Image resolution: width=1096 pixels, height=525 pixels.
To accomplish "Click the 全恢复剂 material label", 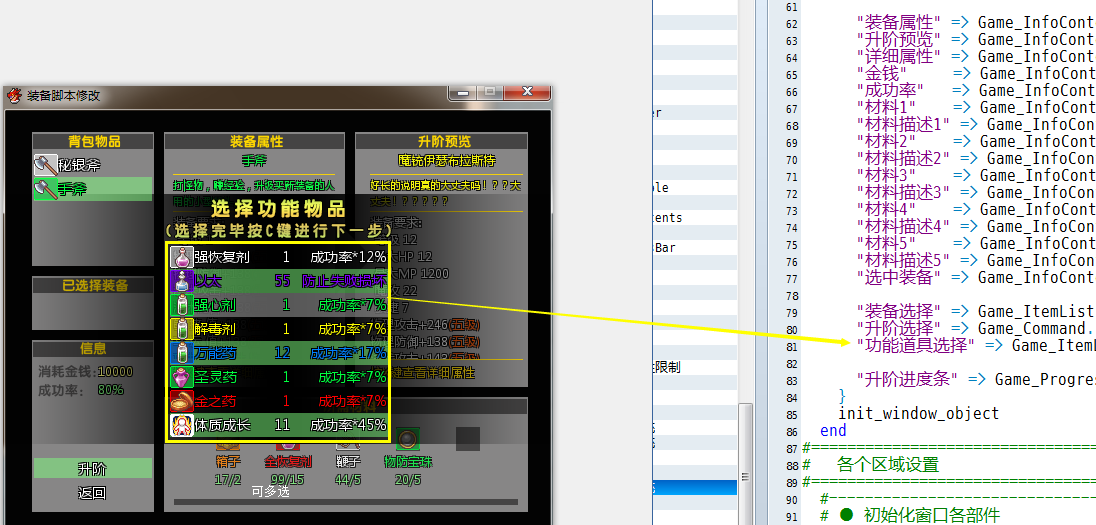I will click(288, 462).
